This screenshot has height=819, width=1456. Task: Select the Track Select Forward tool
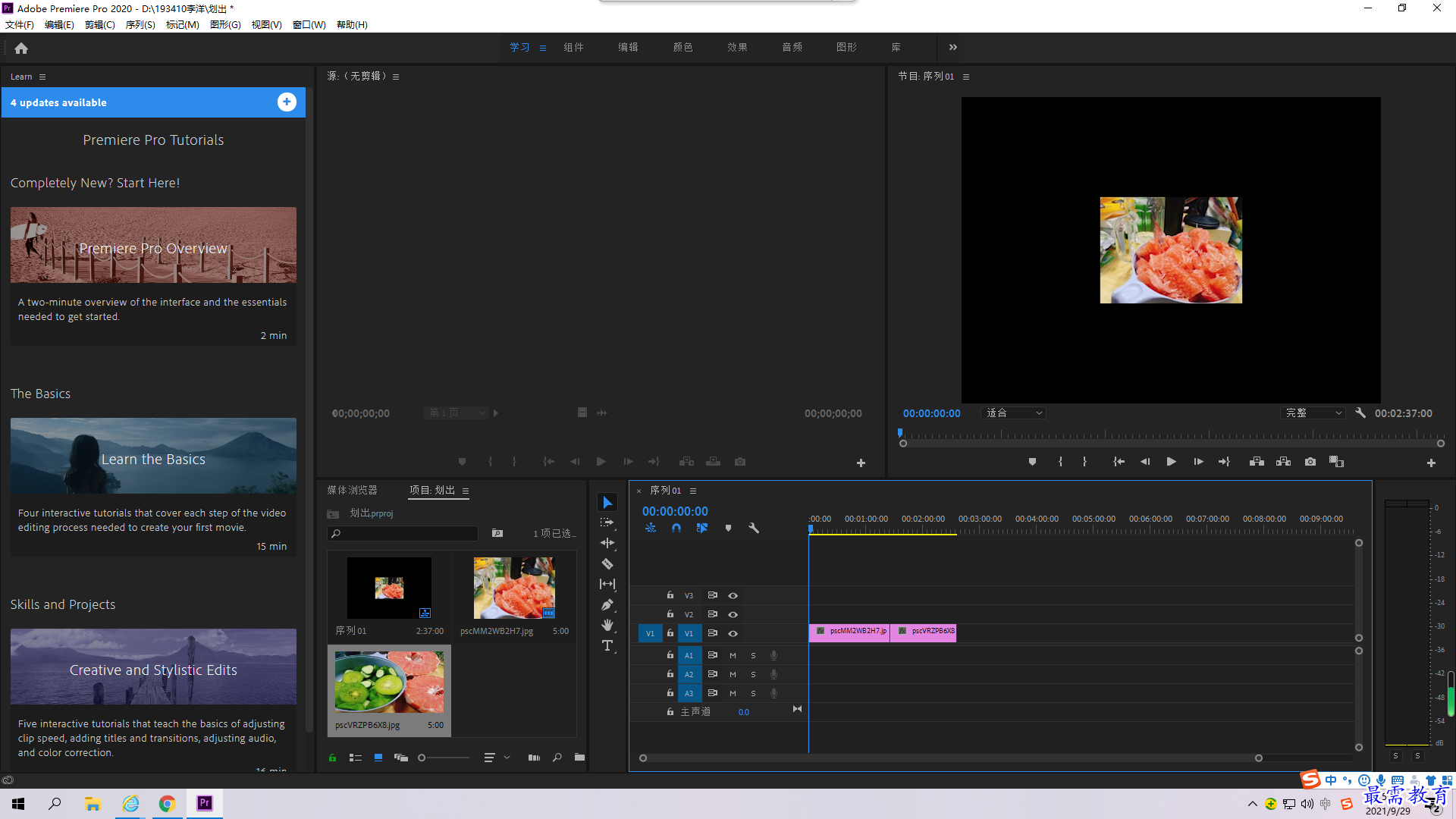click(607, 522)
